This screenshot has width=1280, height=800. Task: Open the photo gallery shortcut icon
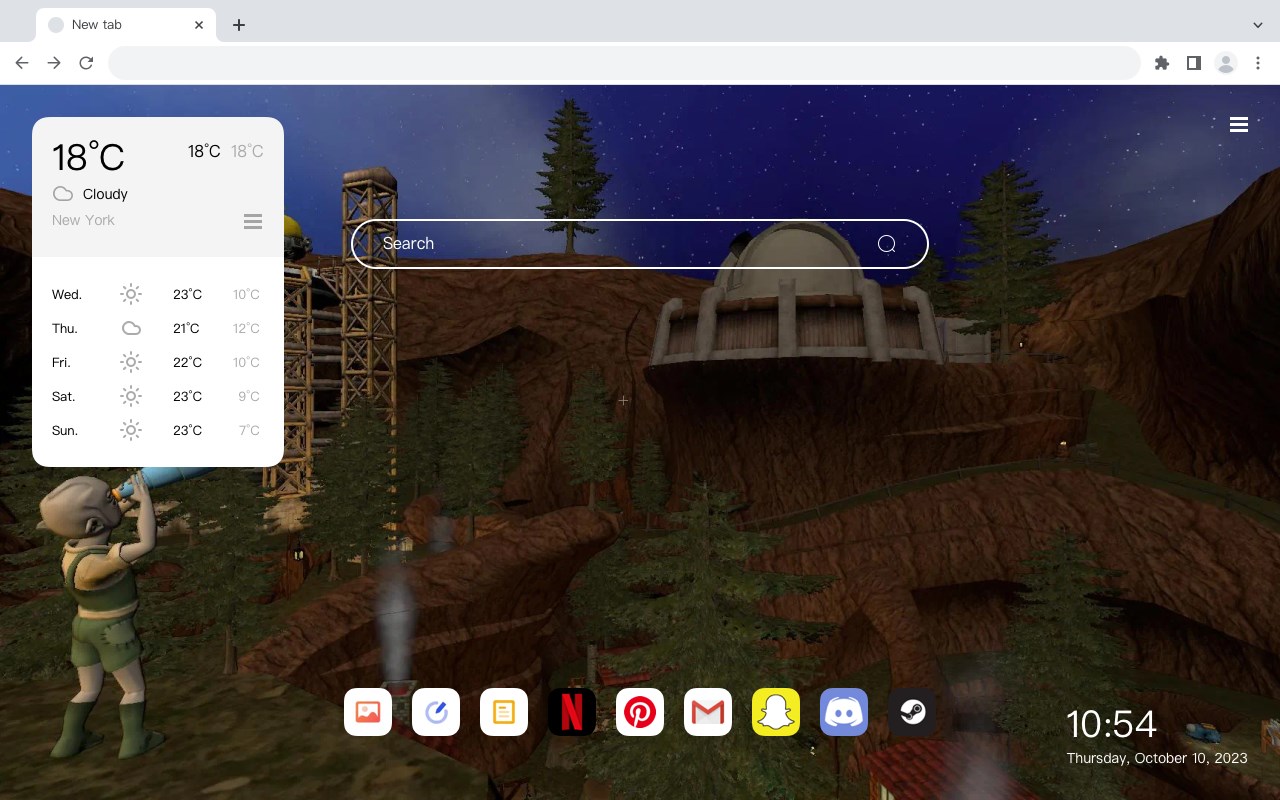(368, 712)
